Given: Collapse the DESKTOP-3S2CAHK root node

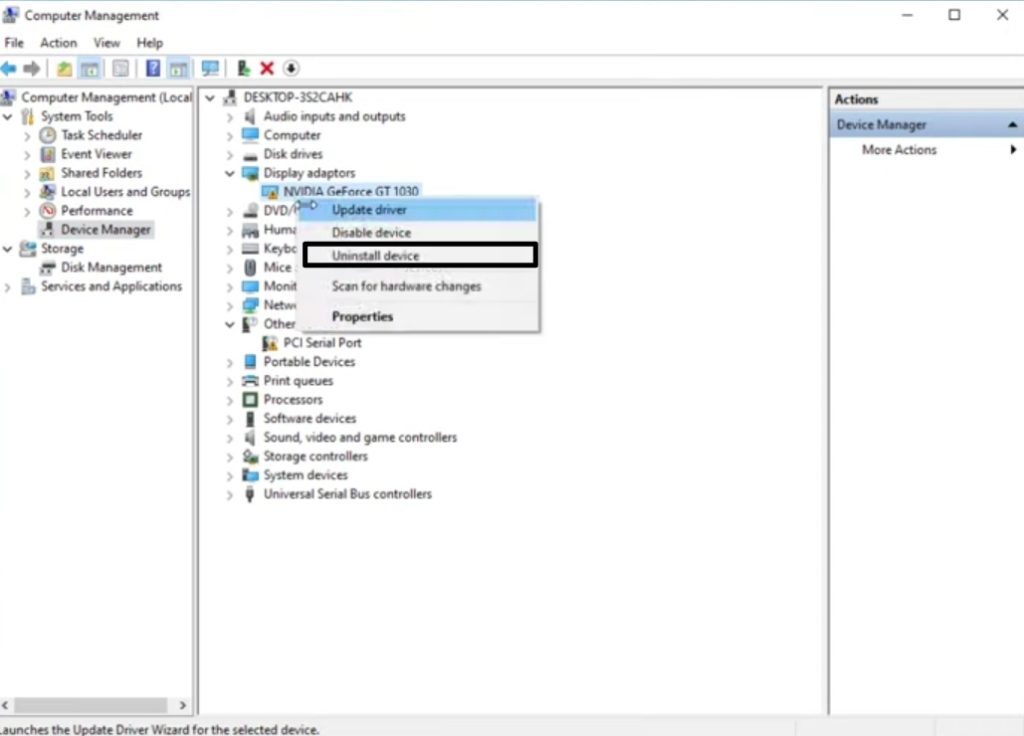Looking at the screenshot, I should tap(210, 98).
